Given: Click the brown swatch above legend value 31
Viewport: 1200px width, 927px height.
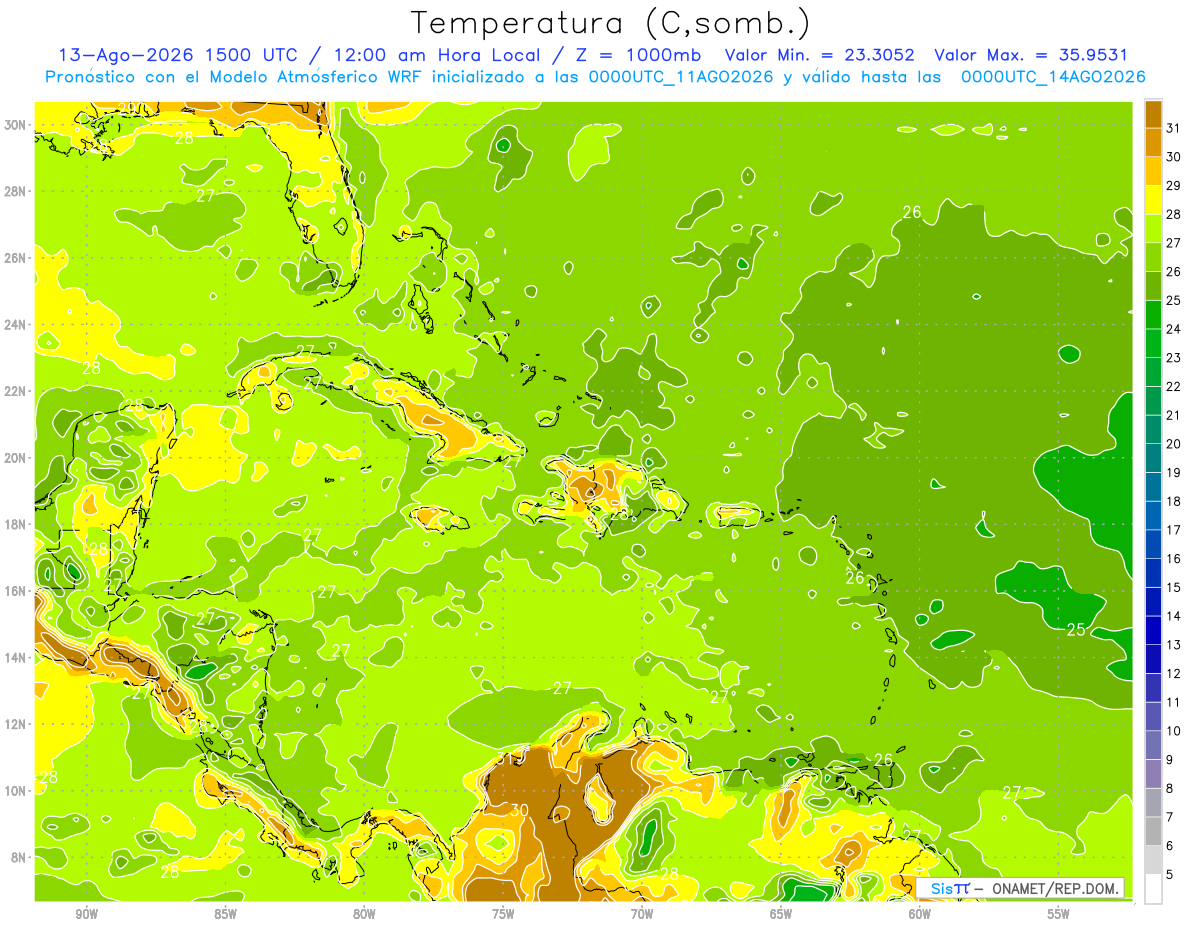Looking at the screenshot, I should click(x=1153, y=114).
